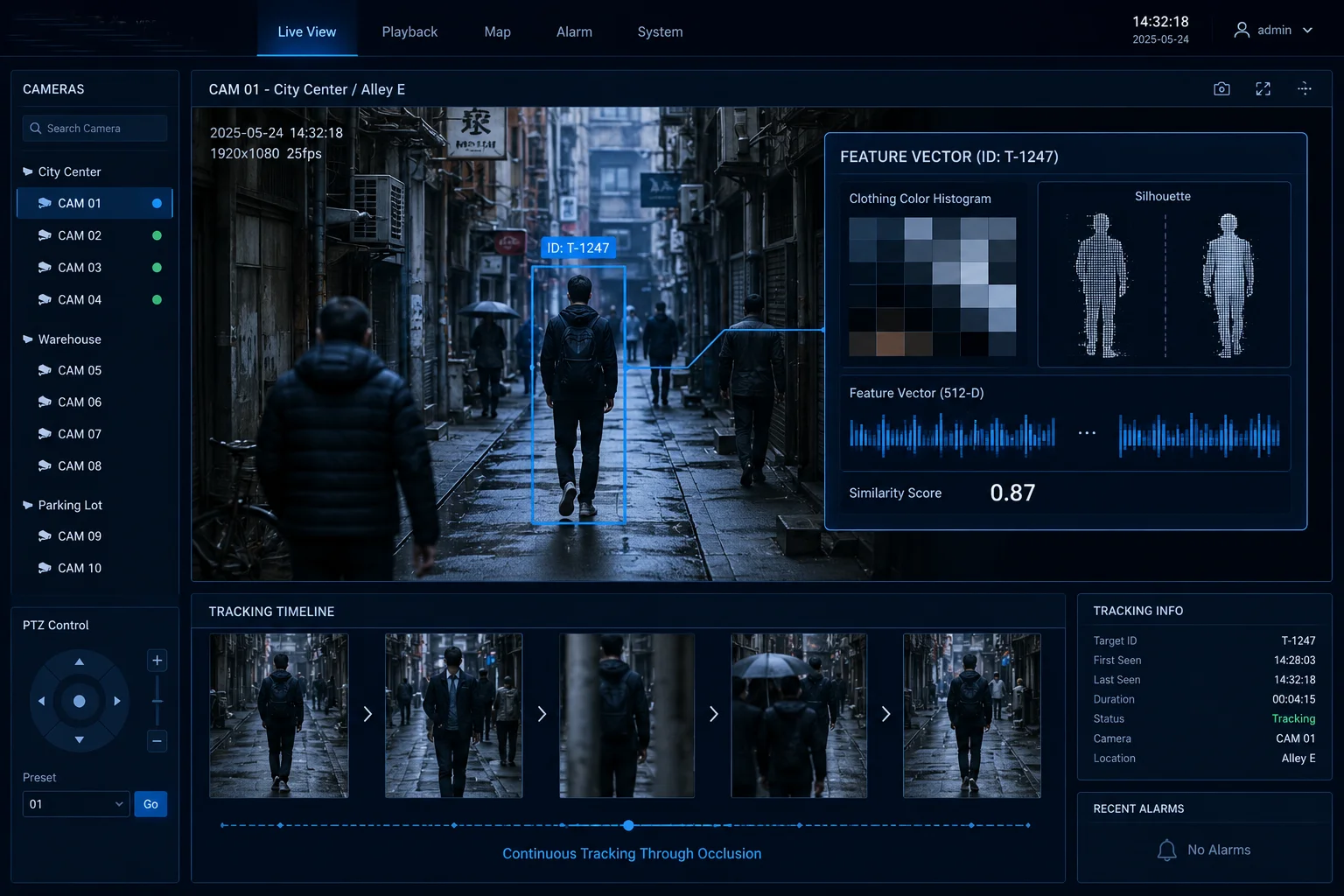Open the Map tab
The image size is (1344, 896).
pyautogui.click(x=498, y=31)
